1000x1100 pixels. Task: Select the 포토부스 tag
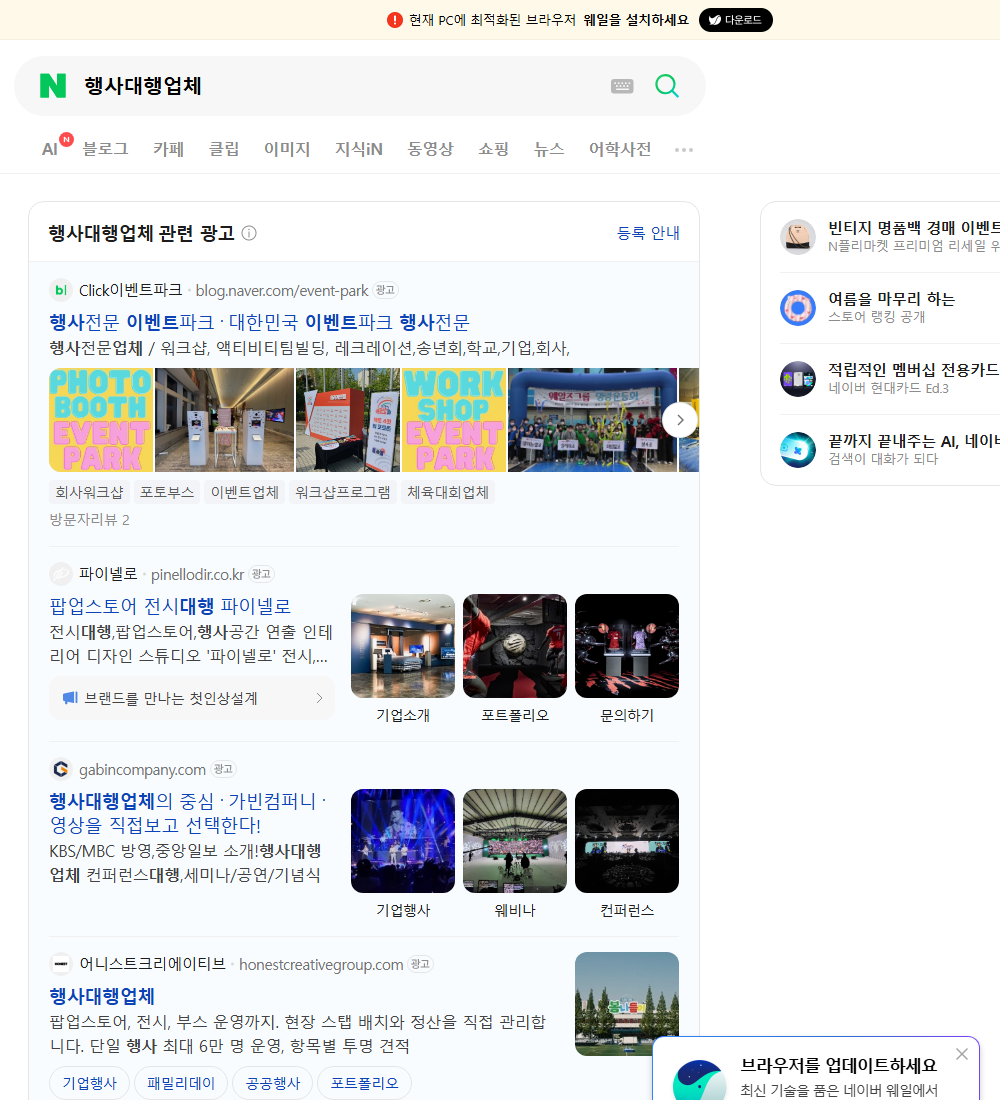pyautogui.click(x=167, y=492)
